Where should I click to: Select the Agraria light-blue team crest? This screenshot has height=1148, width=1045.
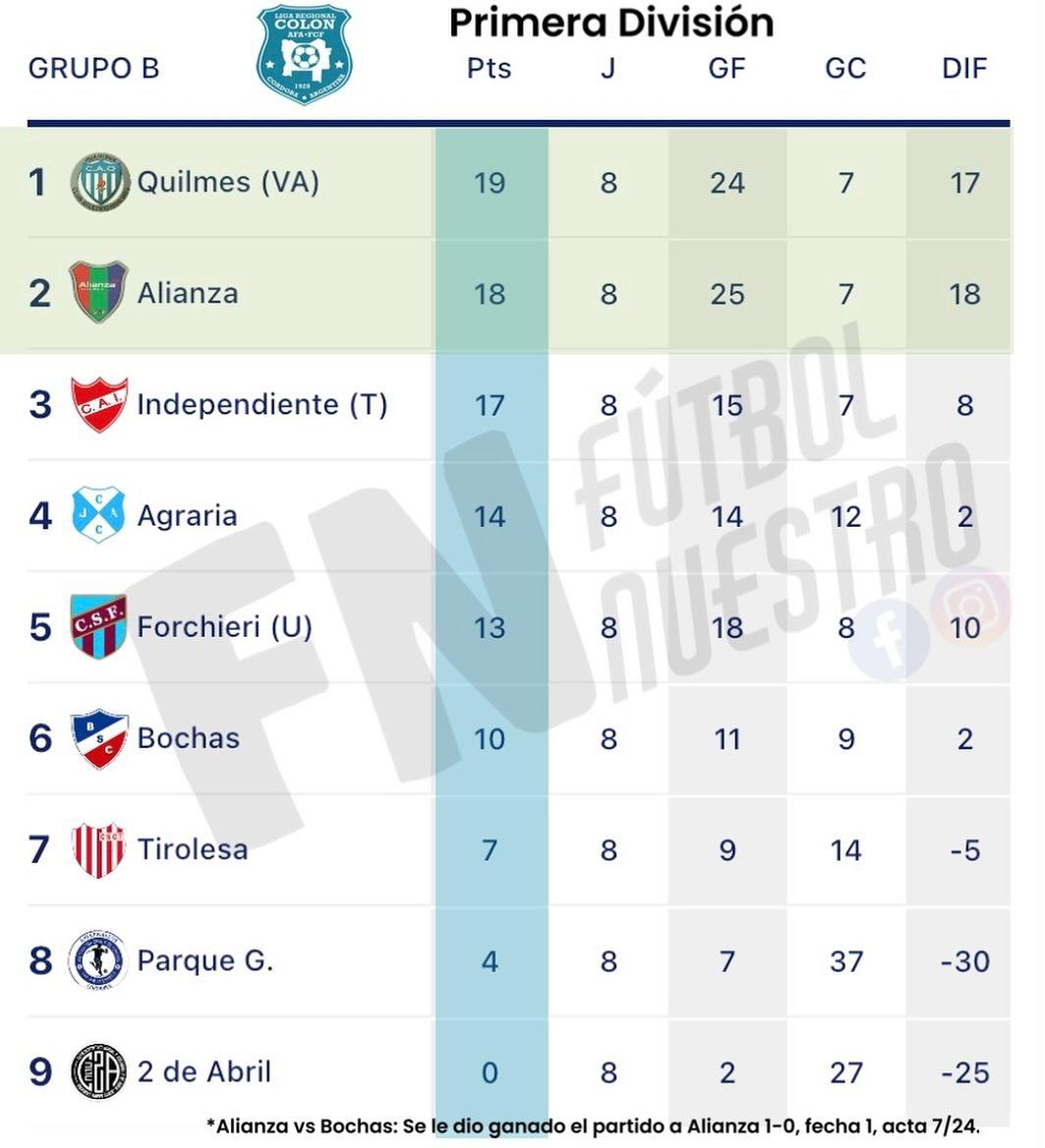[98, 515]
